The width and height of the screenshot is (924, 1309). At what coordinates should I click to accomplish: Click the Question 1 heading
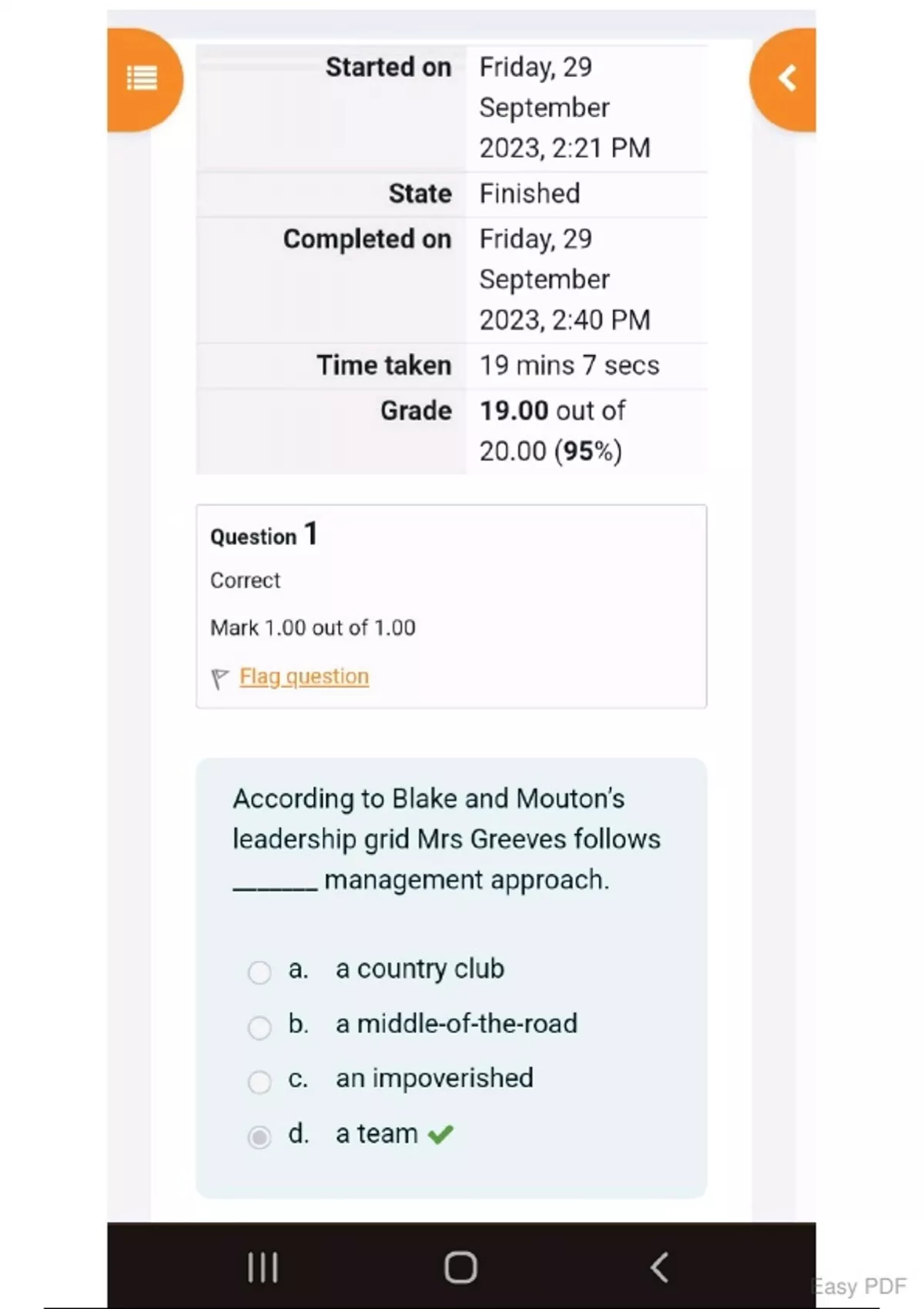(x=263, y=534)
